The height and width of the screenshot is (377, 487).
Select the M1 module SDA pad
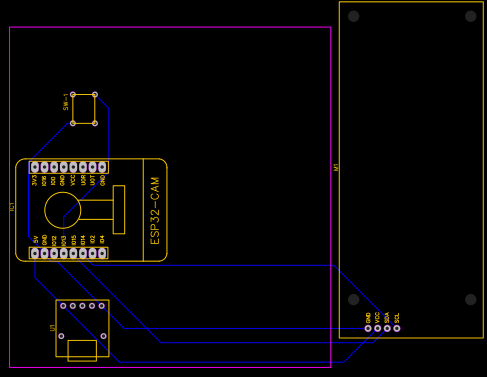(x=387, y=328)
